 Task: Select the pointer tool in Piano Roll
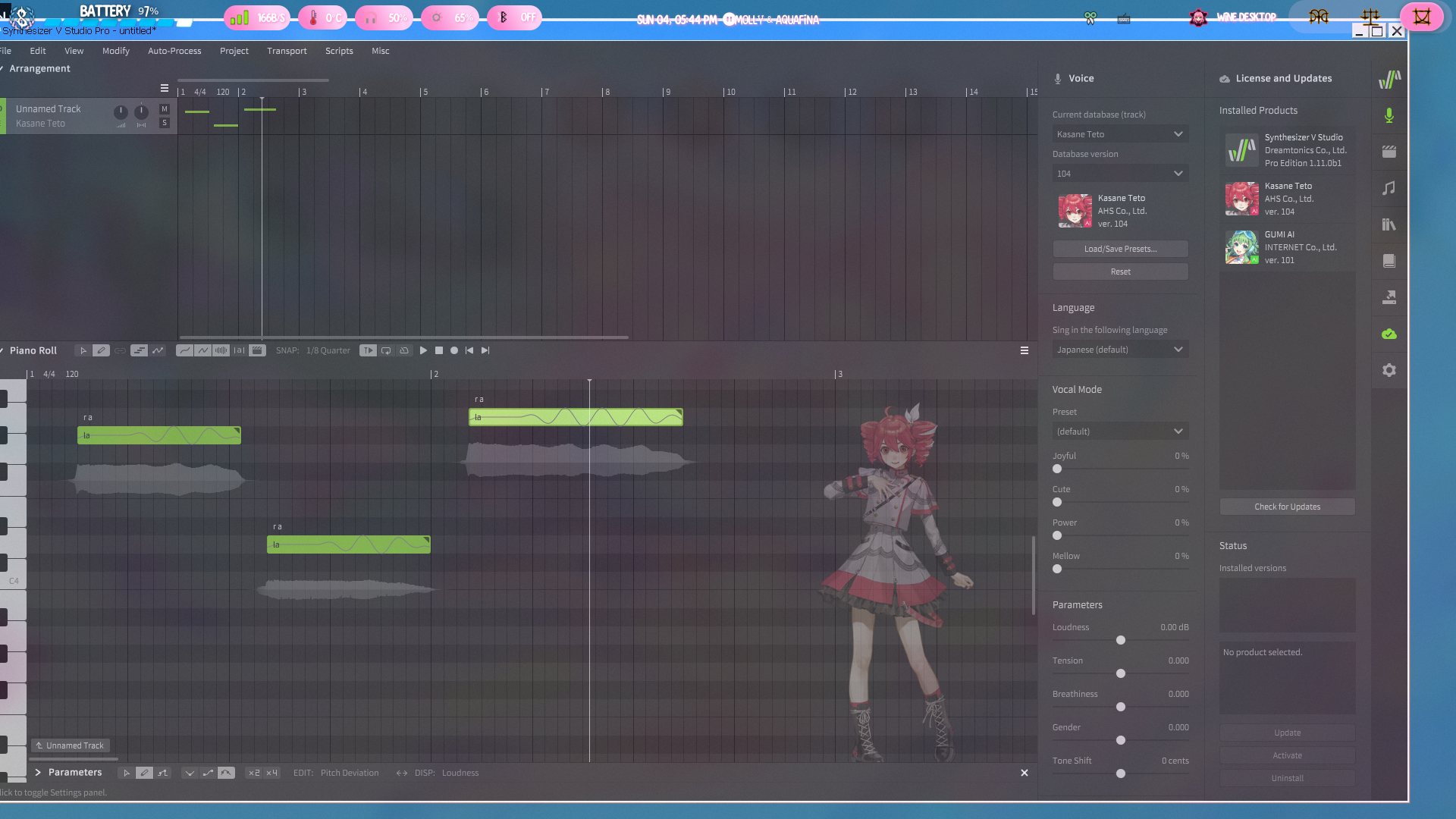pos(83,350)
